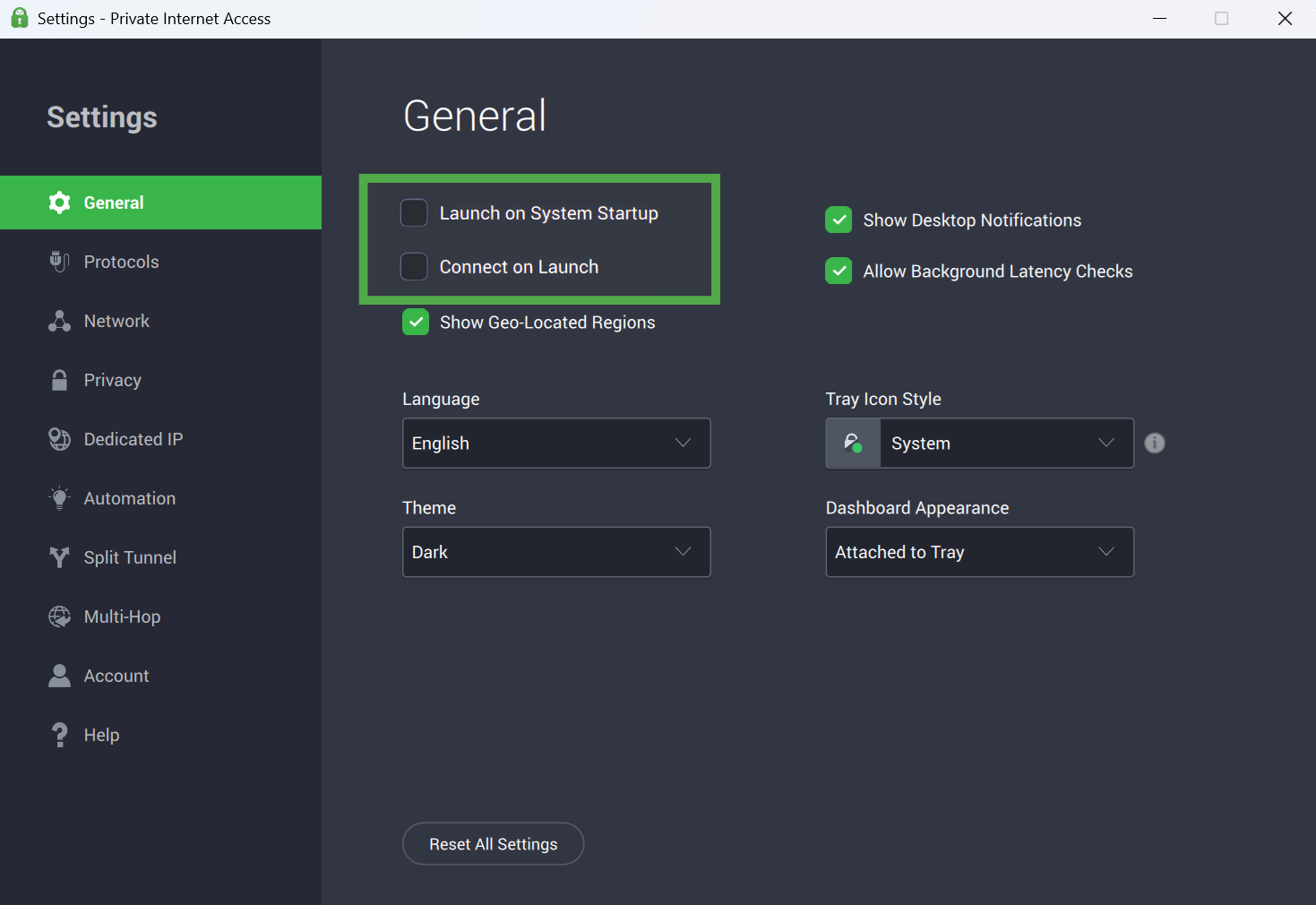
Task: Click the Tray Icon Style info icon
Action: (1155, 443)
